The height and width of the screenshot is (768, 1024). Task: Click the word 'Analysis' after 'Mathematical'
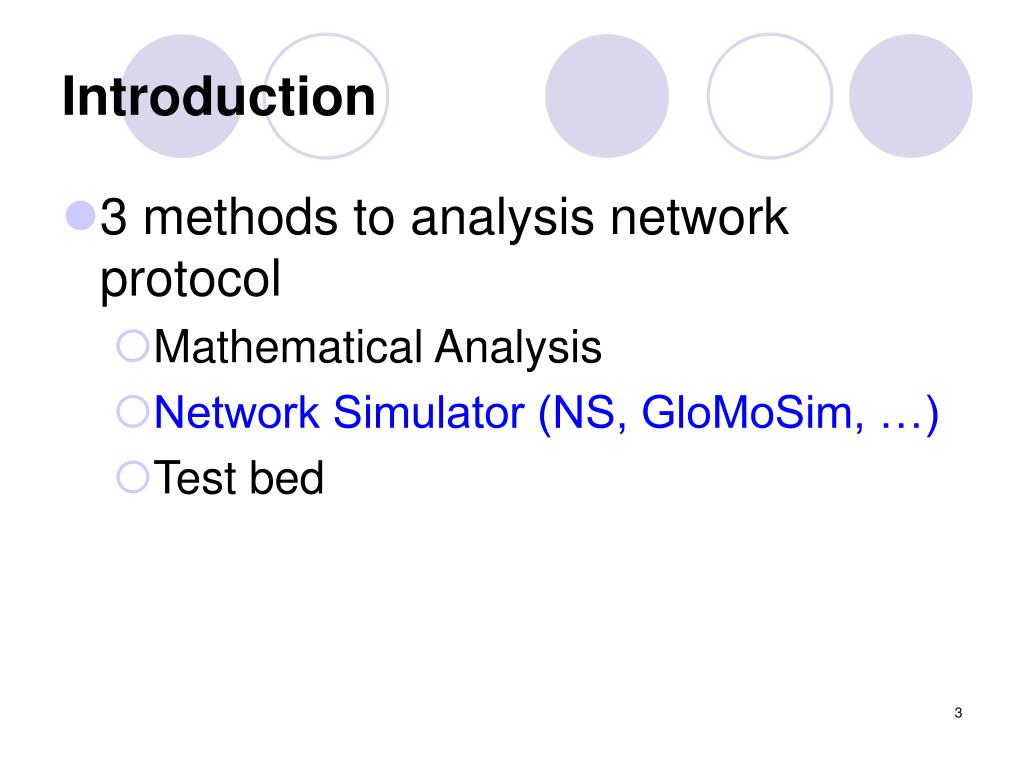pyautogui.click(x=518, y=347)
